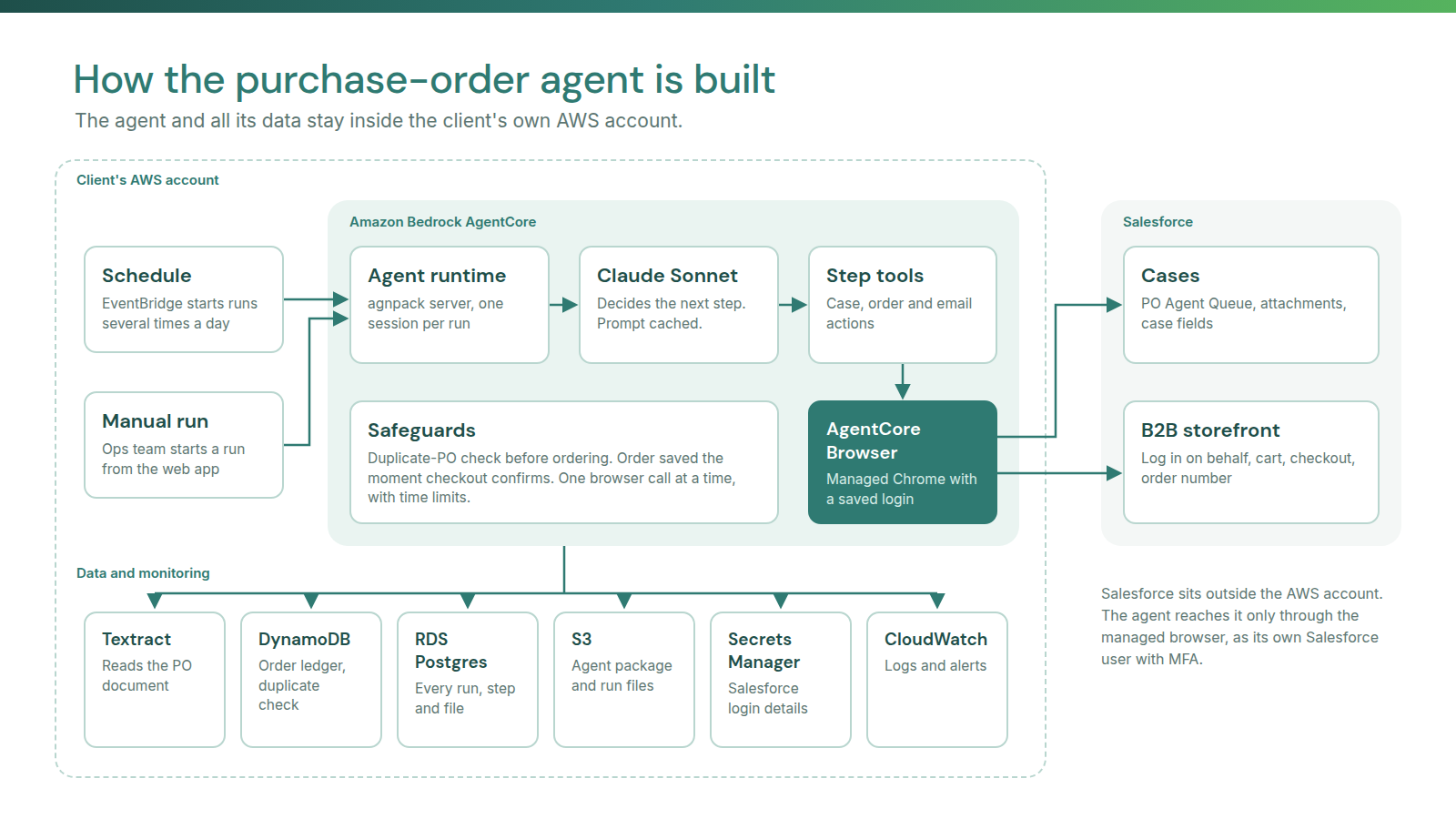The image size is (1456, 819).
Task: Select the Step tools heading
Action: pos(875,276)
